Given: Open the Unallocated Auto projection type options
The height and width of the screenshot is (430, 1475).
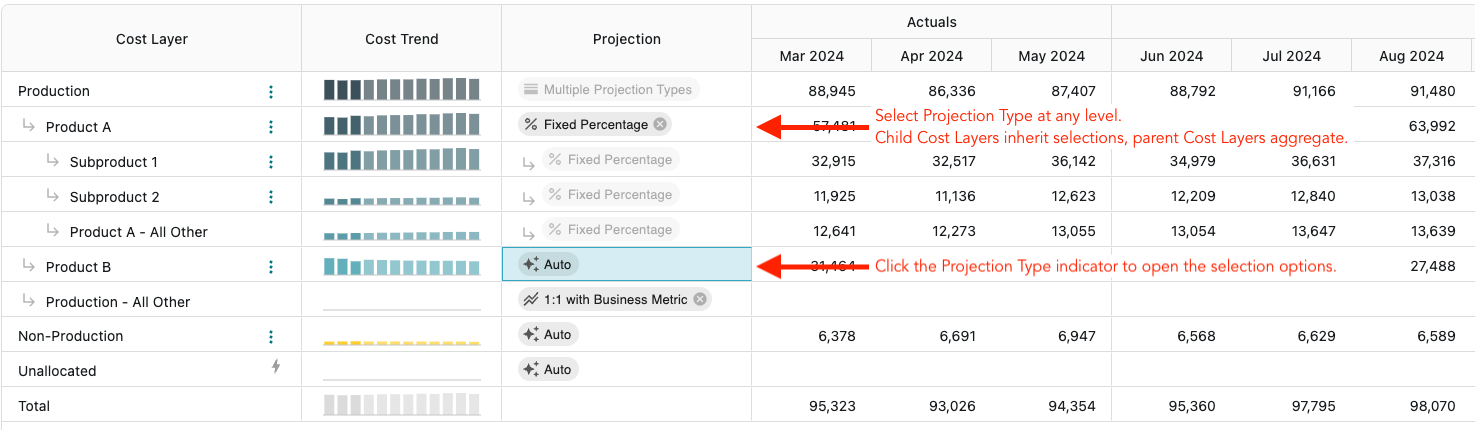Looking at the screenshot, I should [x=548, y=370].
